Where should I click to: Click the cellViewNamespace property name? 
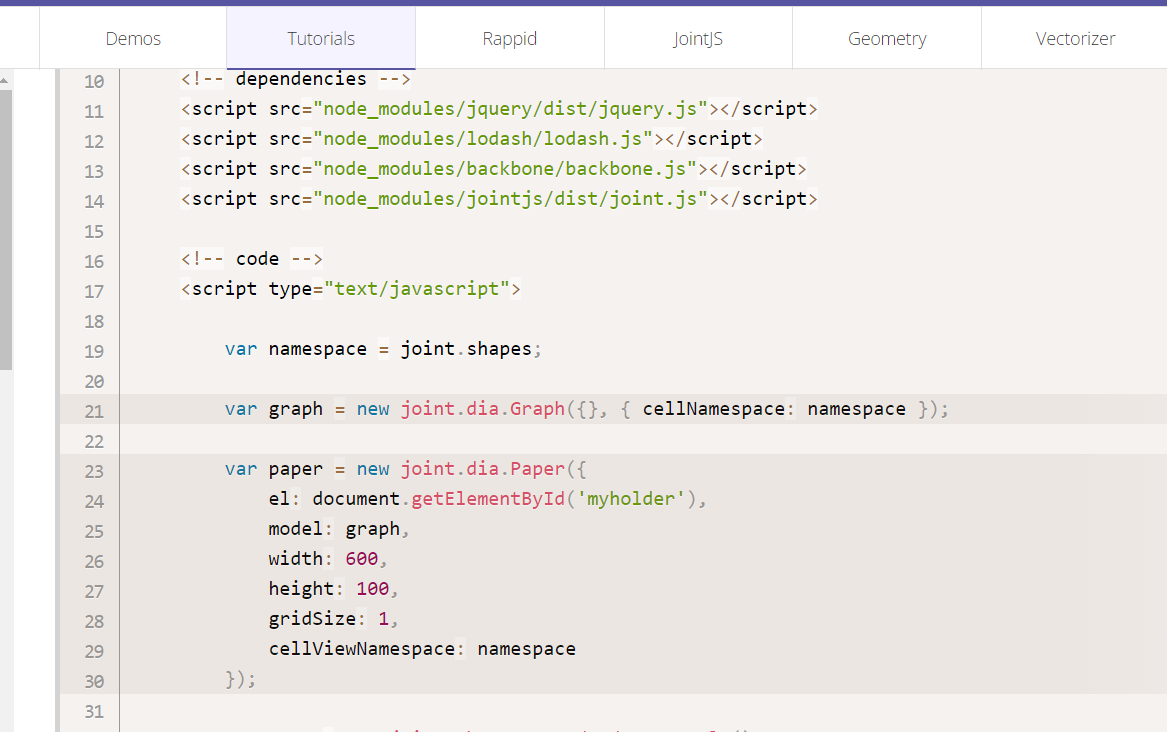click(x=362, y=649)
